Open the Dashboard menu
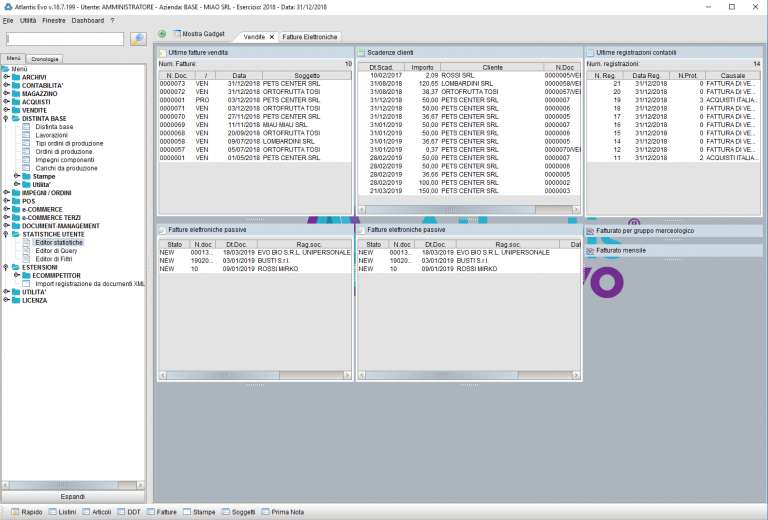Screen dimensions: 768x520 88,21
